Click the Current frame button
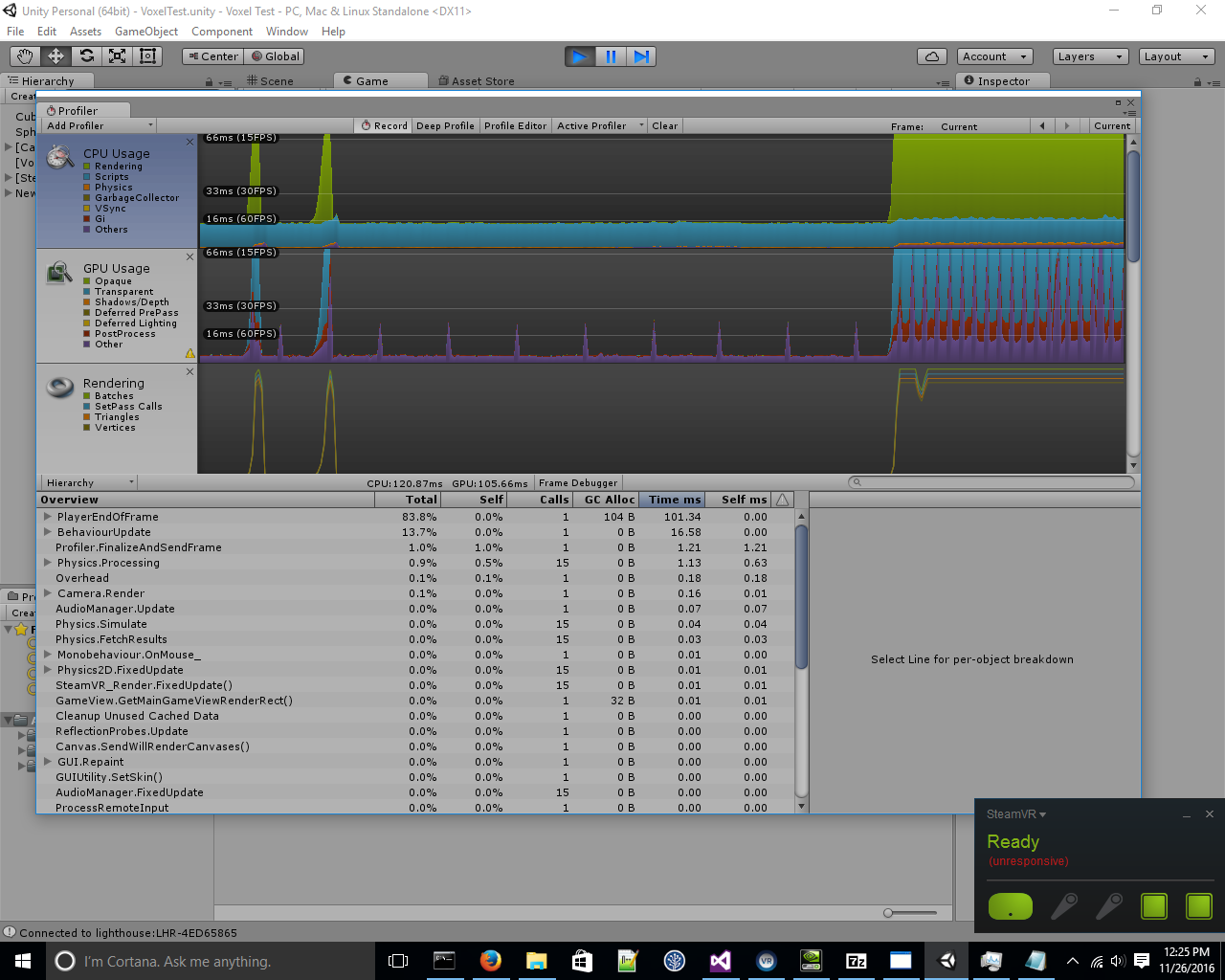 coord(1112,125)
